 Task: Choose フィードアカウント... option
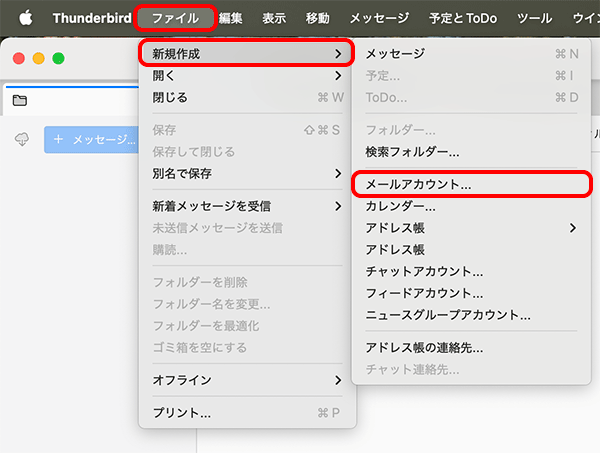424,293
